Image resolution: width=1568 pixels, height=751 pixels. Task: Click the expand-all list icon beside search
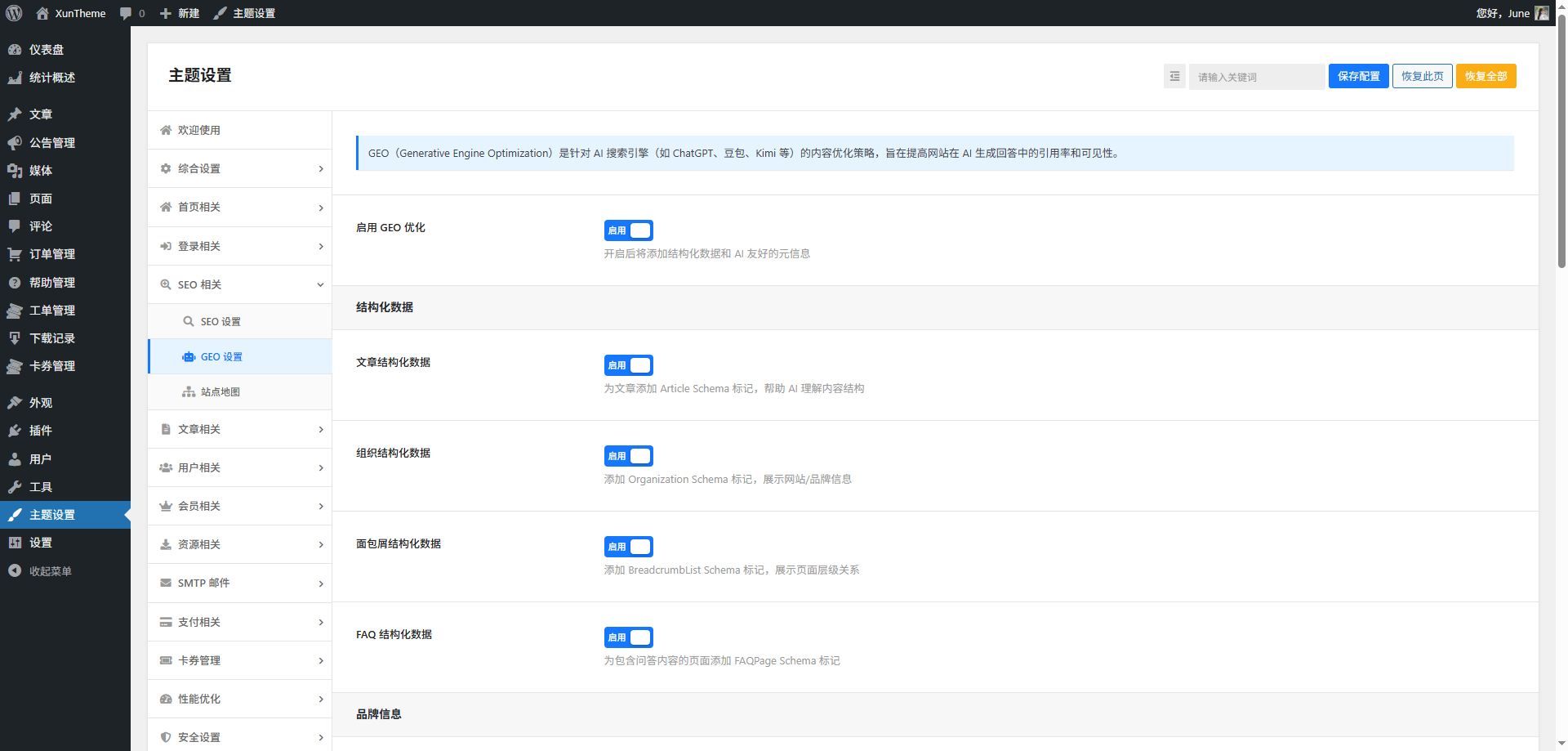[1174, 76]
